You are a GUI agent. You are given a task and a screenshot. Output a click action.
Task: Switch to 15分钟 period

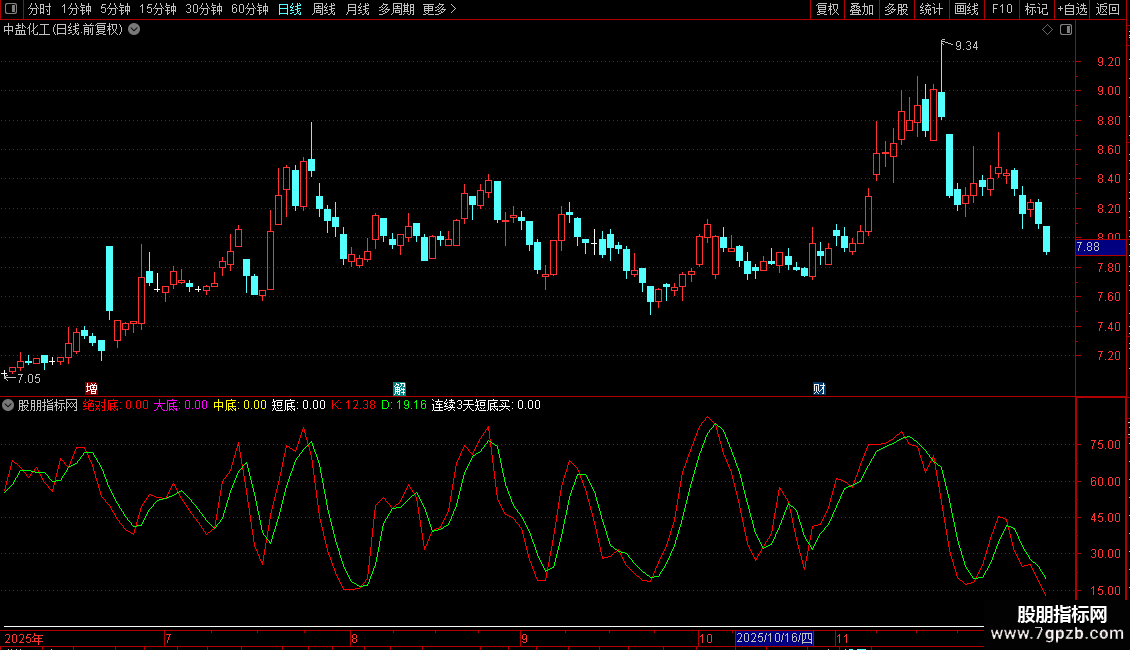158,9
